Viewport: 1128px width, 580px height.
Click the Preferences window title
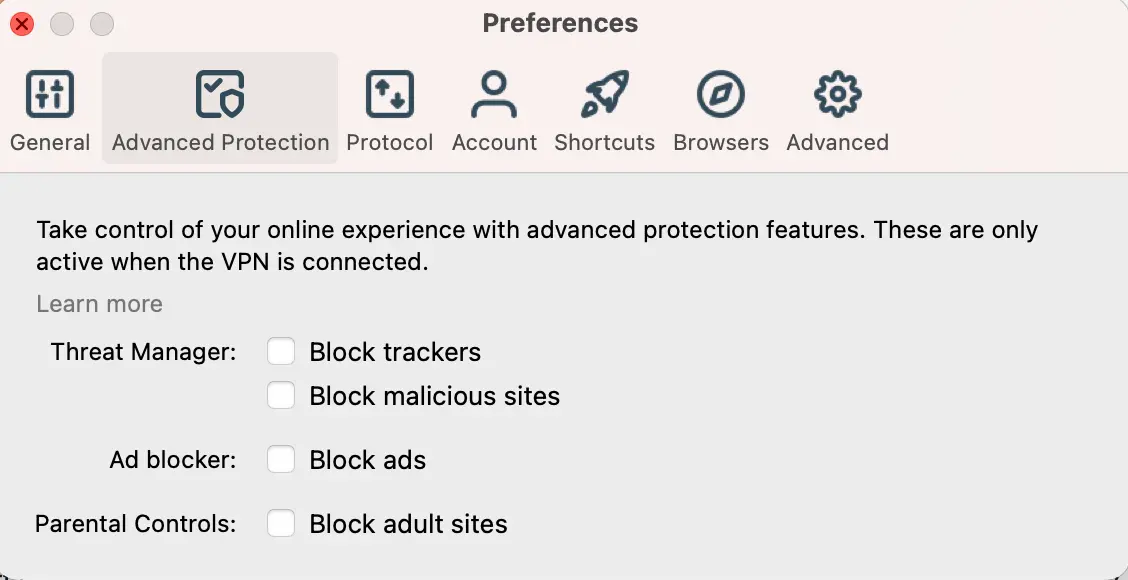tap(560, 22)
